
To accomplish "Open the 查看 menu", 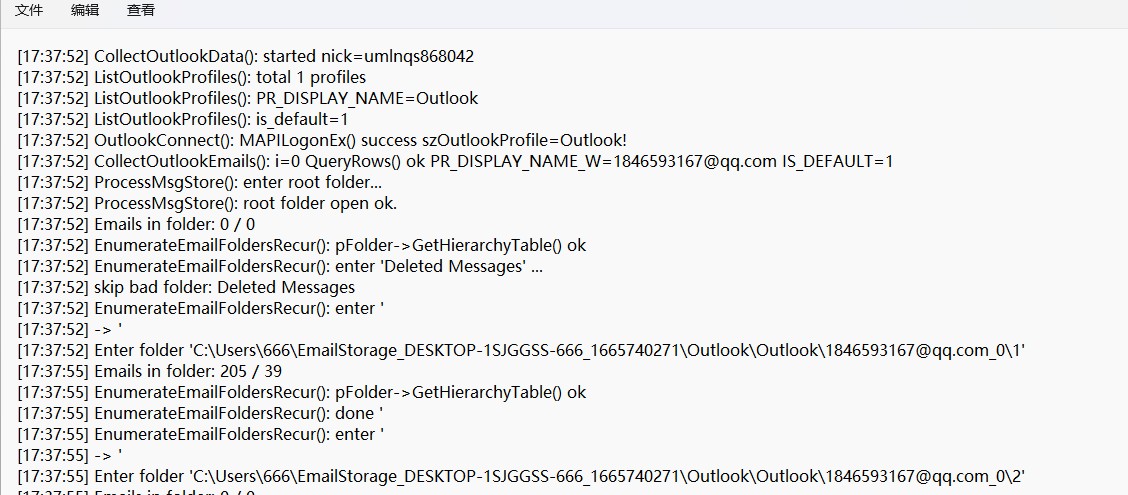I will click(x=141, y=10).
